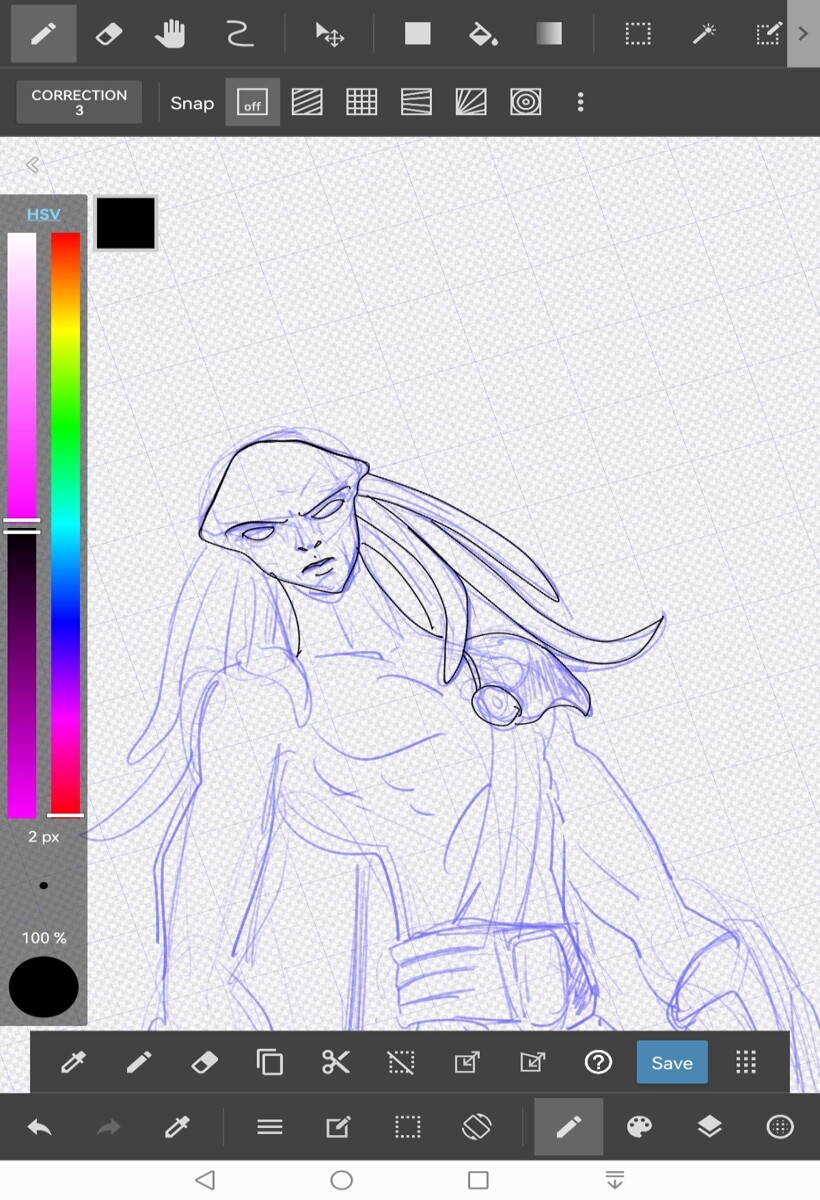
Task: Switch the HSV color mode label
Action: [43, 214]
